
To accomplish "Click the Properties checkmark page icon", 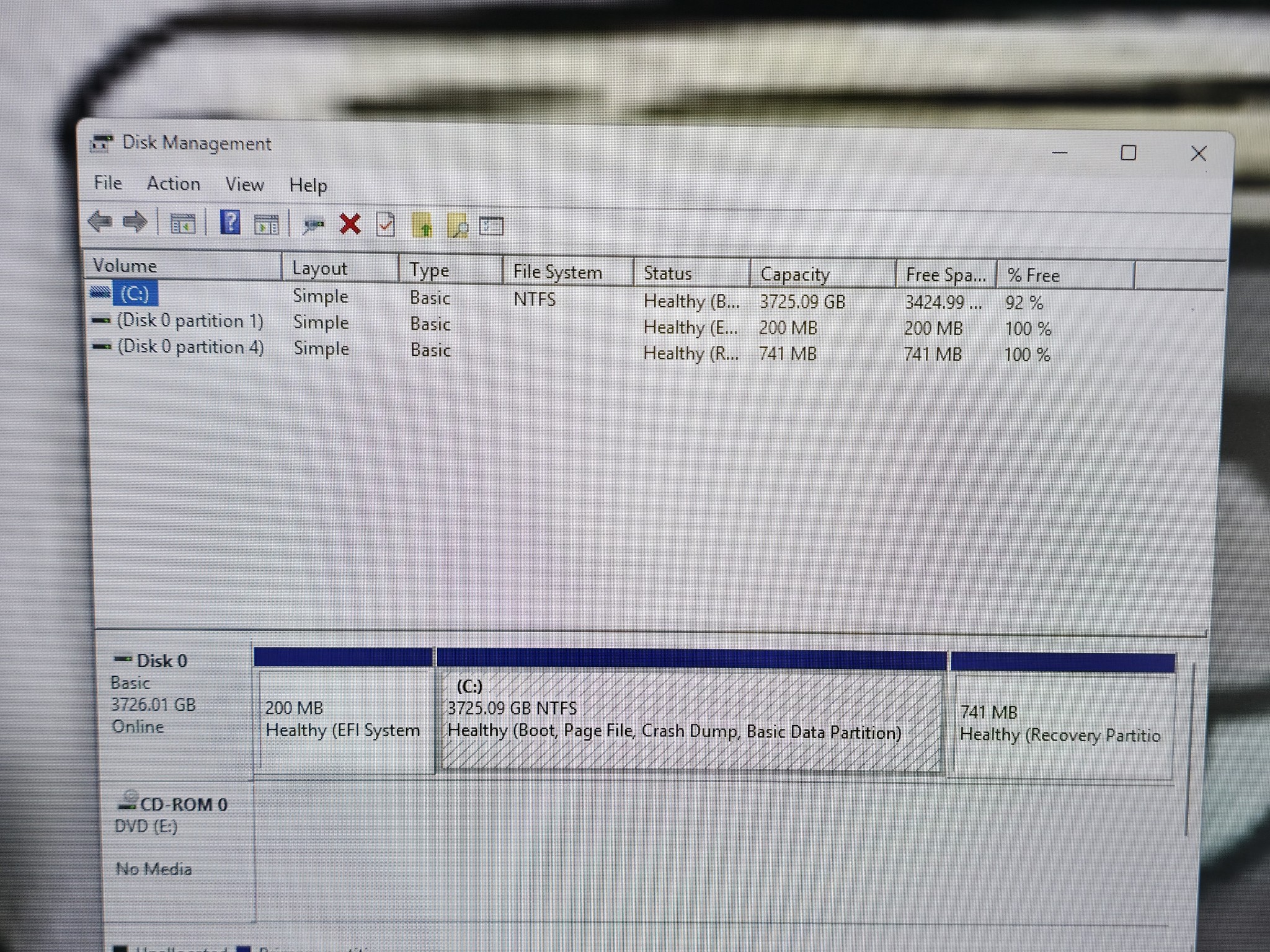I will 385,225.
